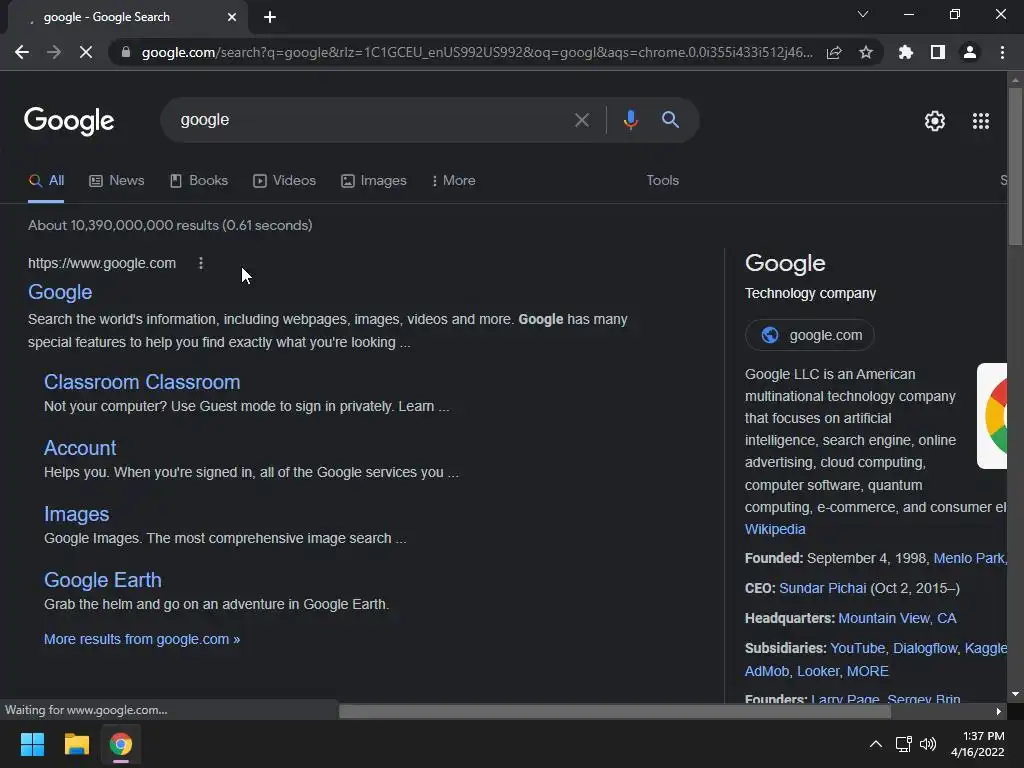Open the Images sitelink
This screenshot has width=1024, height=768.
click(x=76, y=514)
